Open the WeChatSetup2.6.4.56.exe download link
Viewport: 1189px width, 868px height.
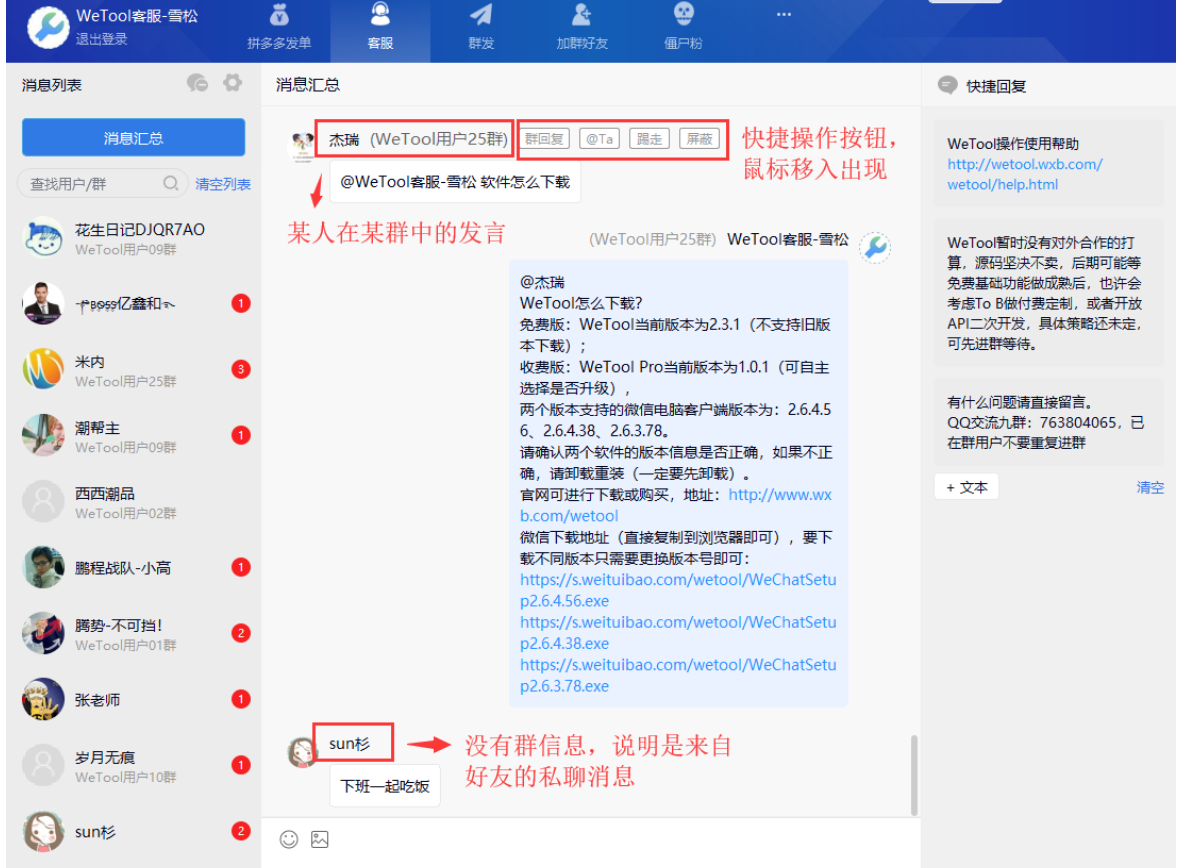(x=678, y=590)
